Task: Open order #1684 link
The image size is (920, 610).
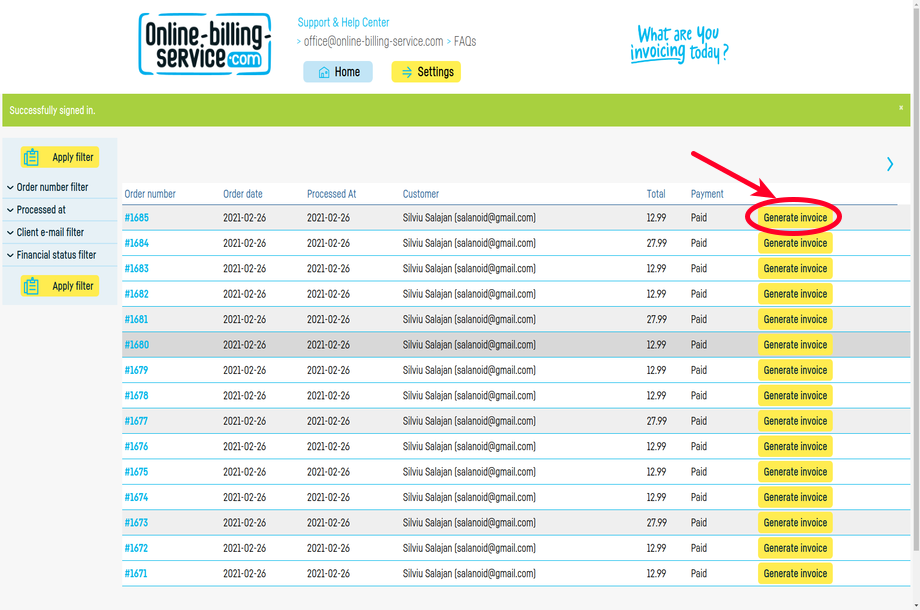Action: pyautogui.click(x=137, y=243)
